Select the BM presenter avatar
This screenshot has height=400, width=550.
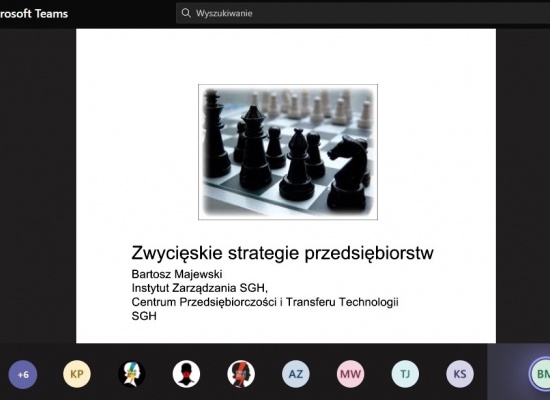[541, 374]
